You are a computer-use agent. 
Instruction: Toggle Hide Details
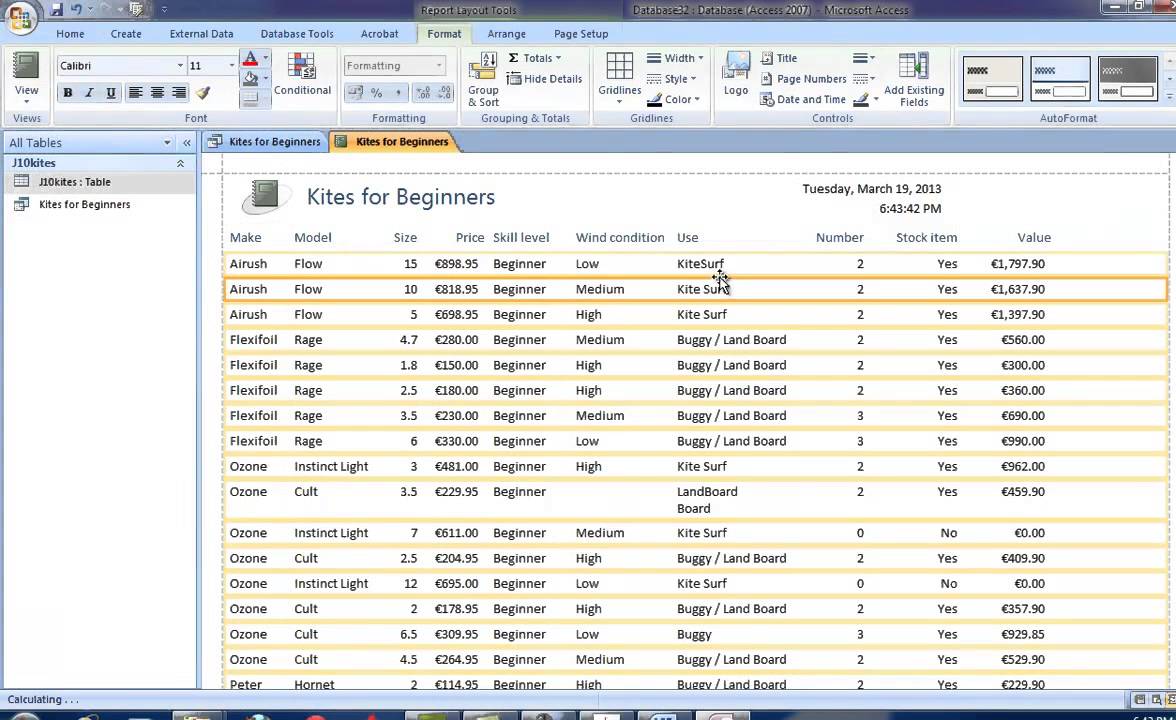coord(544,79)
